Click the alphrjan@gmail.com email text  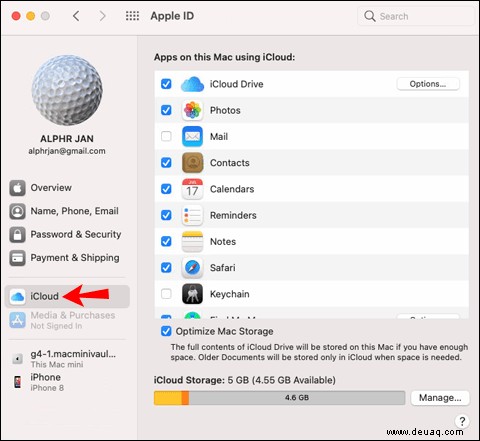pos(67,151)
